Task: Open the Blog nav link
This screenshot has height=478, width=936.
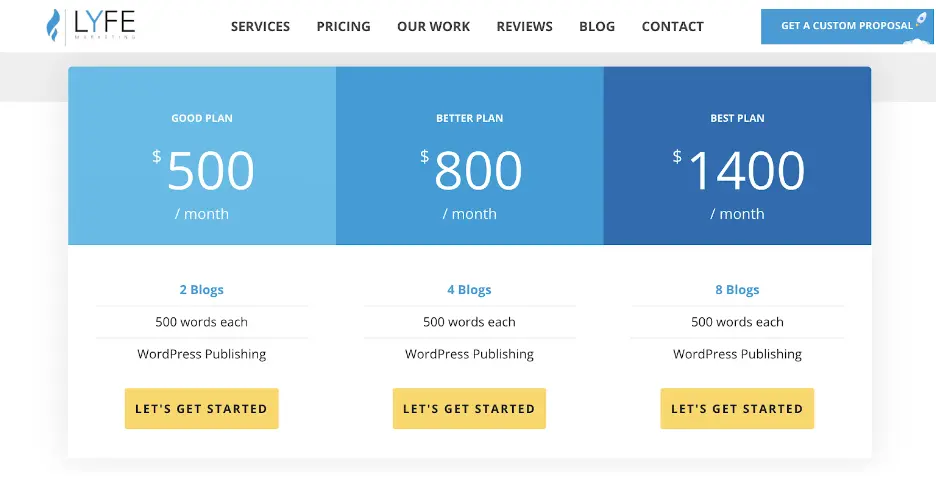Action: point(597,27)
